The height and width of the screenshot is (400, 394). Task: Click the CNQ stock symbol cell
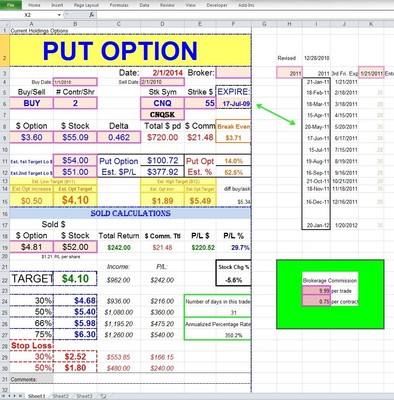162,103
